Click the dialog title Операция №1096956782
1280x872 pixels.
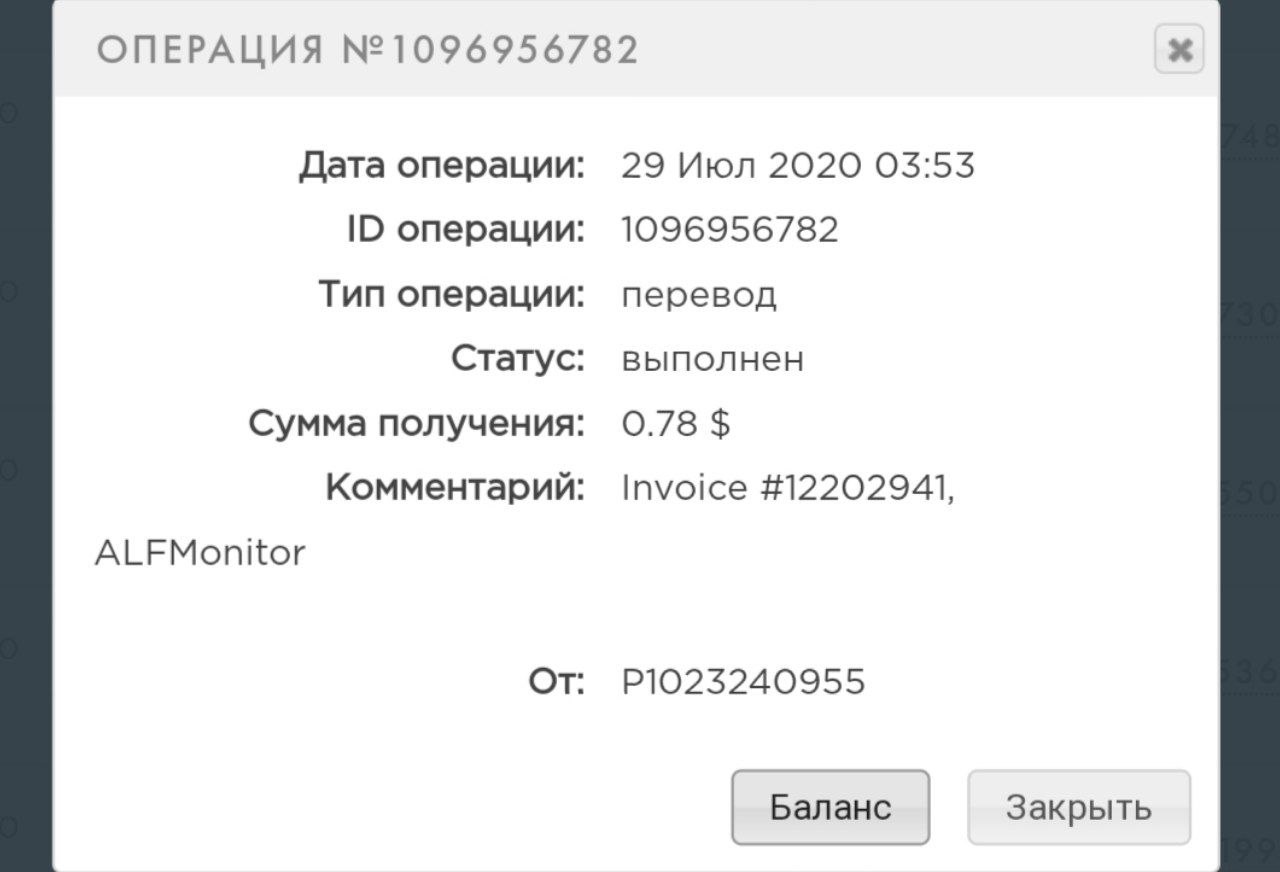point(367,49)
